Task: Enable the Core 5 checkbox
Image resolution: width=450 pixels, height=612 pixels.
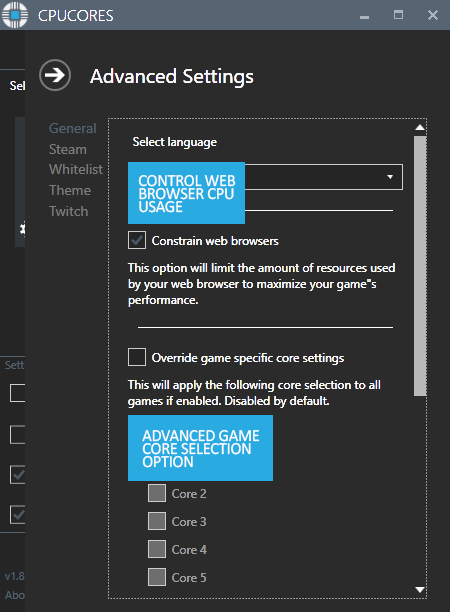Action: [x=157, y=577]
